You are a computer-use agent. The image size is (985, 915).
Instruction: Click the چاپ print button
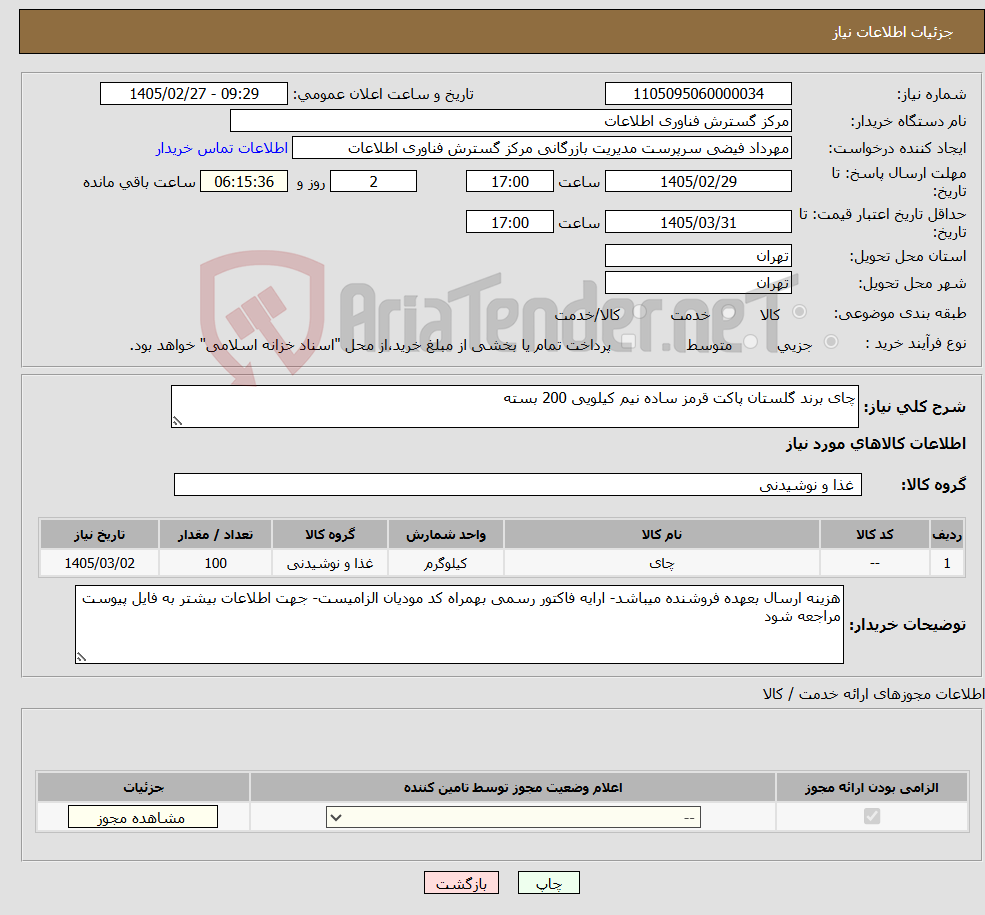click(548, 883)
